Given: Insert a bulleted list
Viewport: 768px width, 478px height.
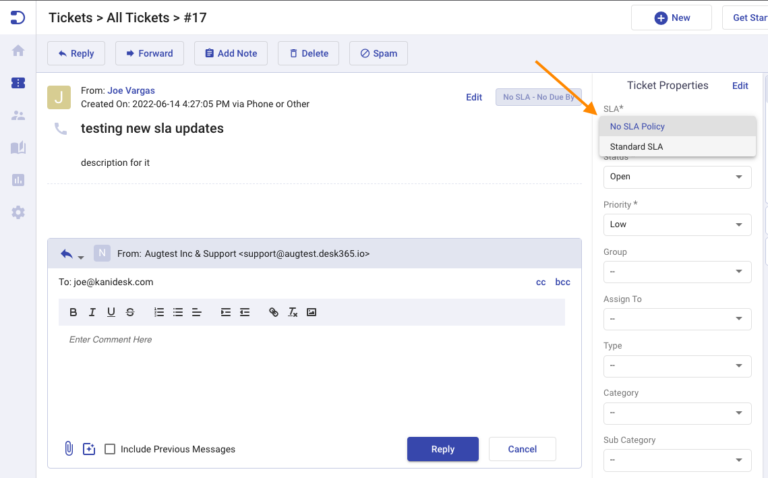Looking at the screenshot, I should coord(178,312).
